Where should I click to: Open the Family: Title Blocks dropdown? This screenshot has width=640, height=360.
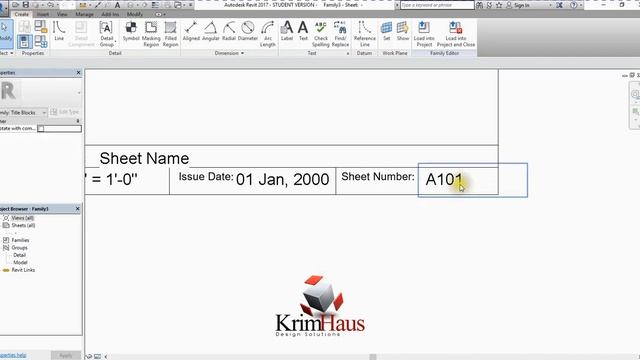(24, 112)
